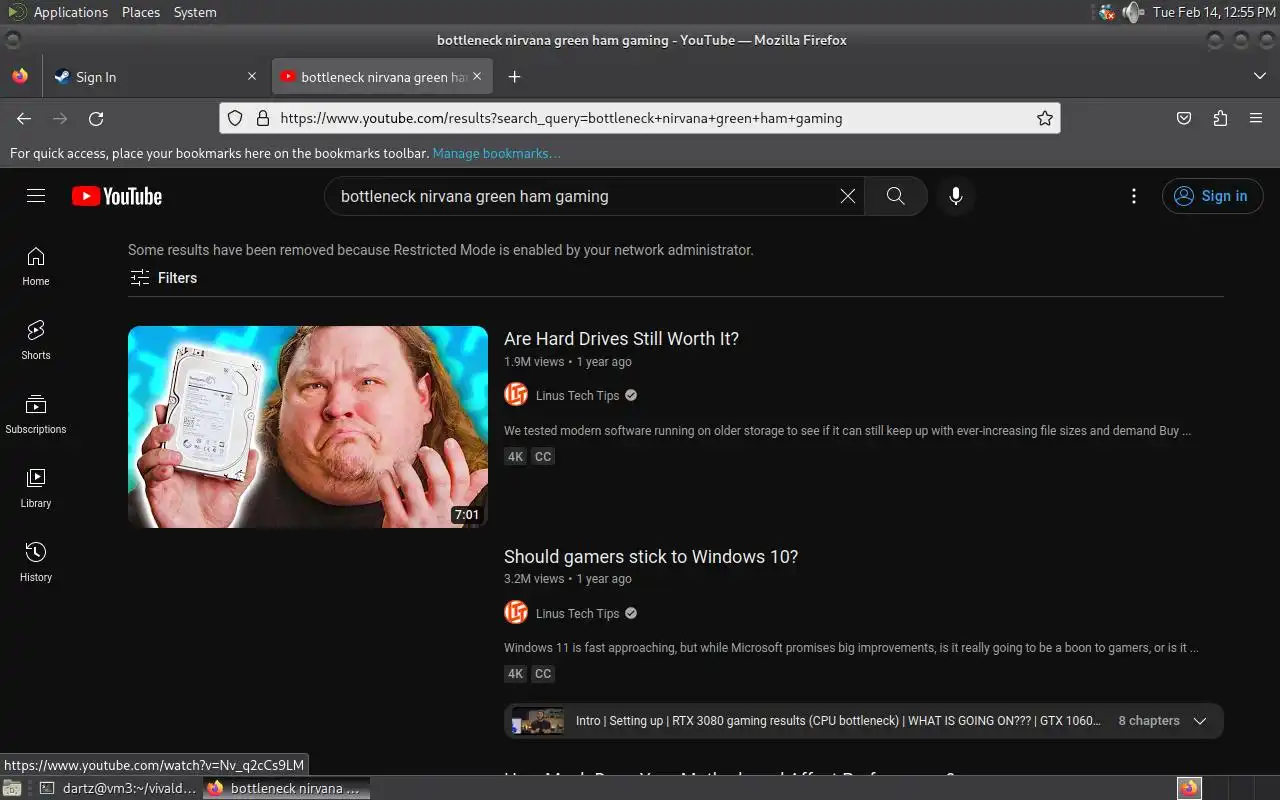Go forward with Firefox forward arrow
Screen dimensions: 1280x800
(x=60, y=118)
